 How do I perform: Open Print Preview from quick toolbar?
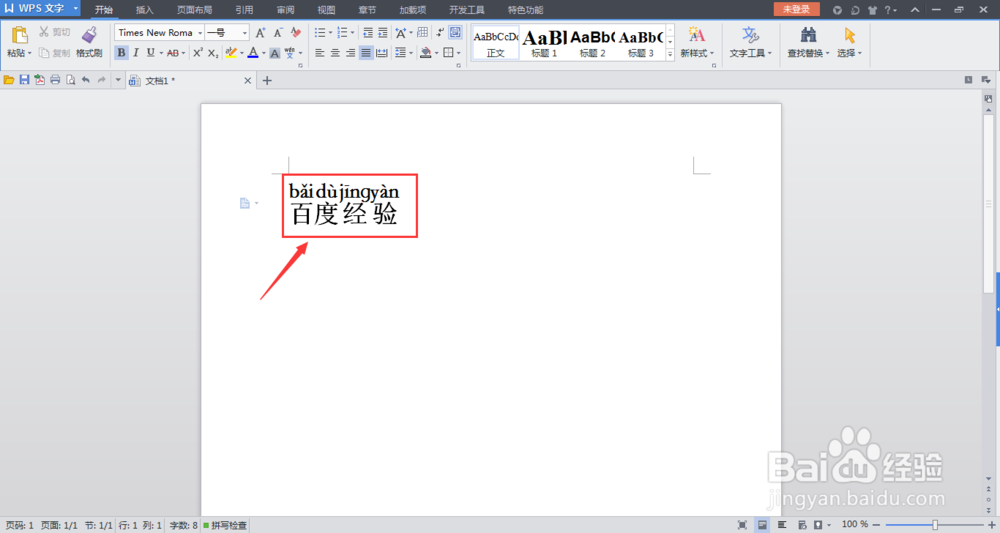click(x=70, y=80)
